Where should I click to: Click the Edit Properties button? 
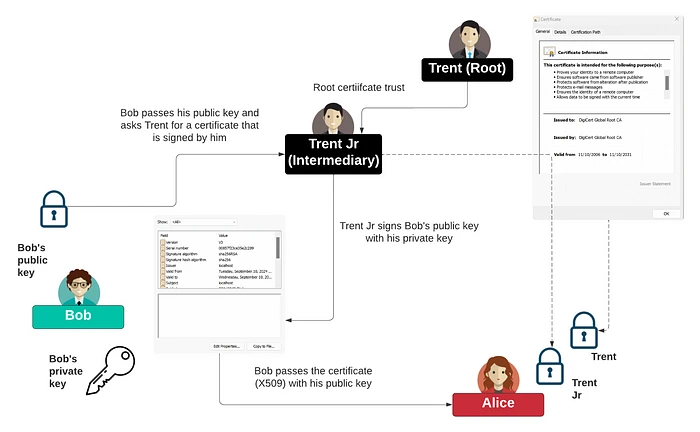tap(227, 346)
